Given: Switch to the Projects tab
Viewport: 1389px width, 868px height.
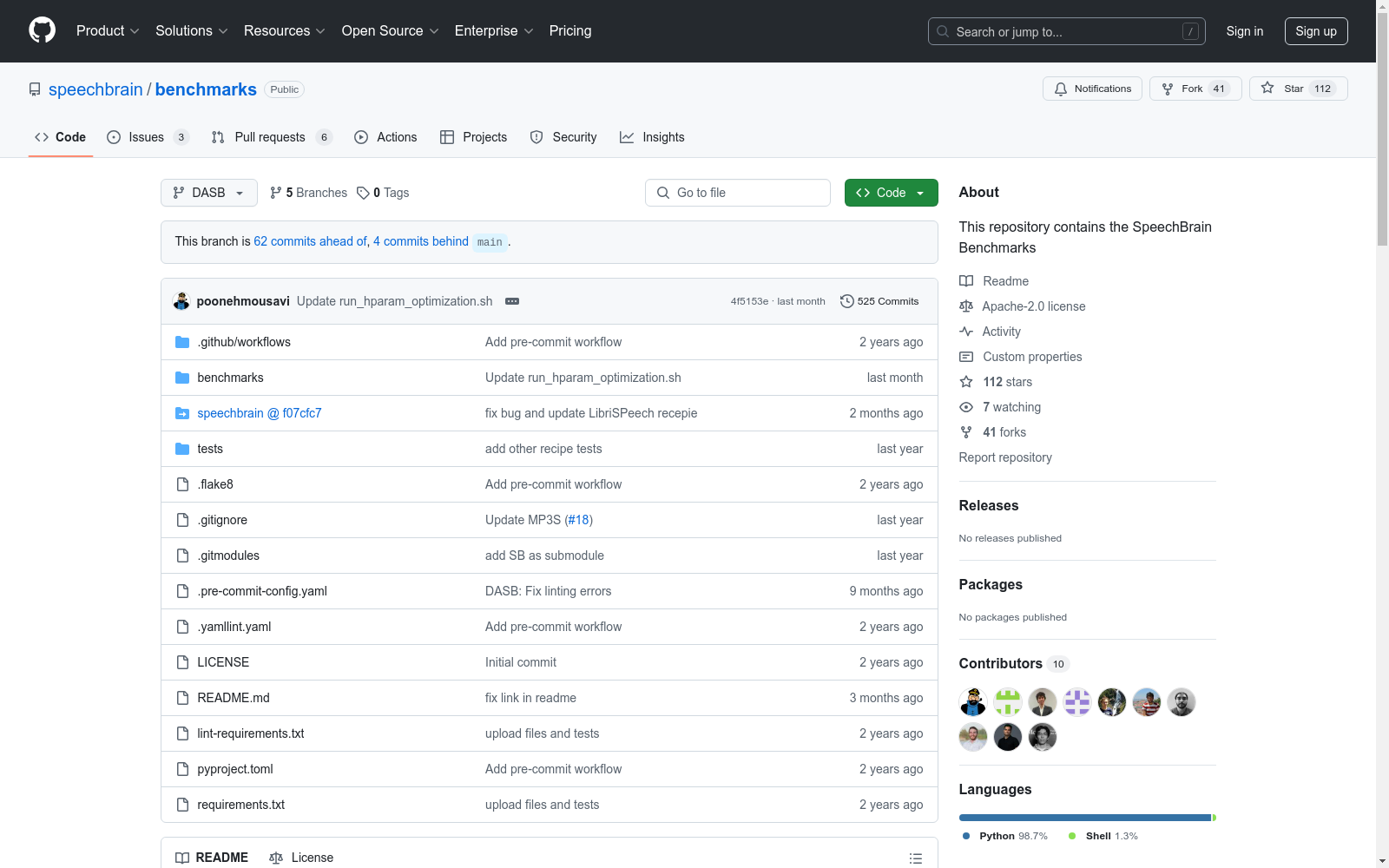Looking at the screenshot, I should [x=473, y=137].
